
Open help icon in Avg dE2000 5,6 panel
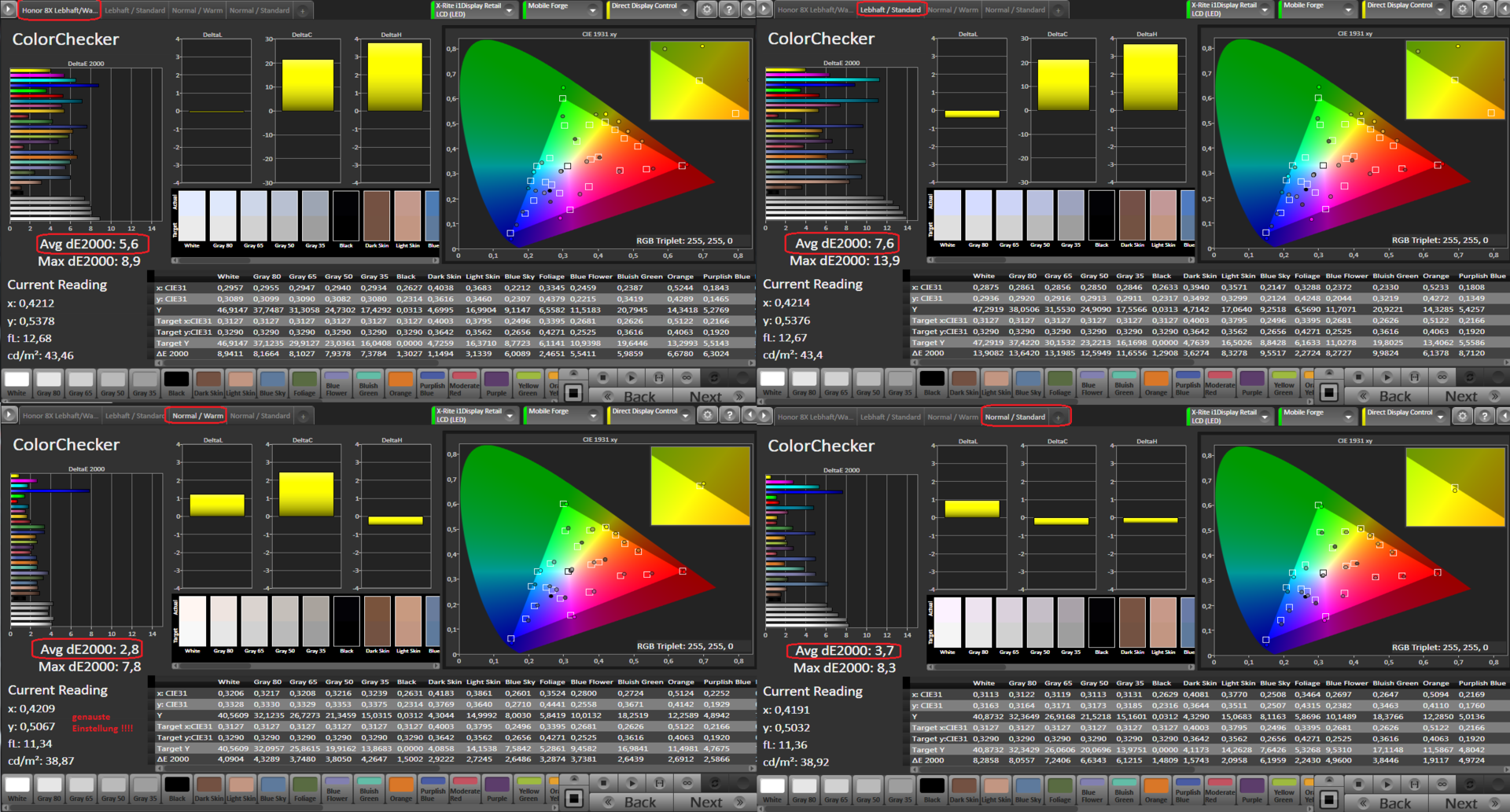pos(729,9)
